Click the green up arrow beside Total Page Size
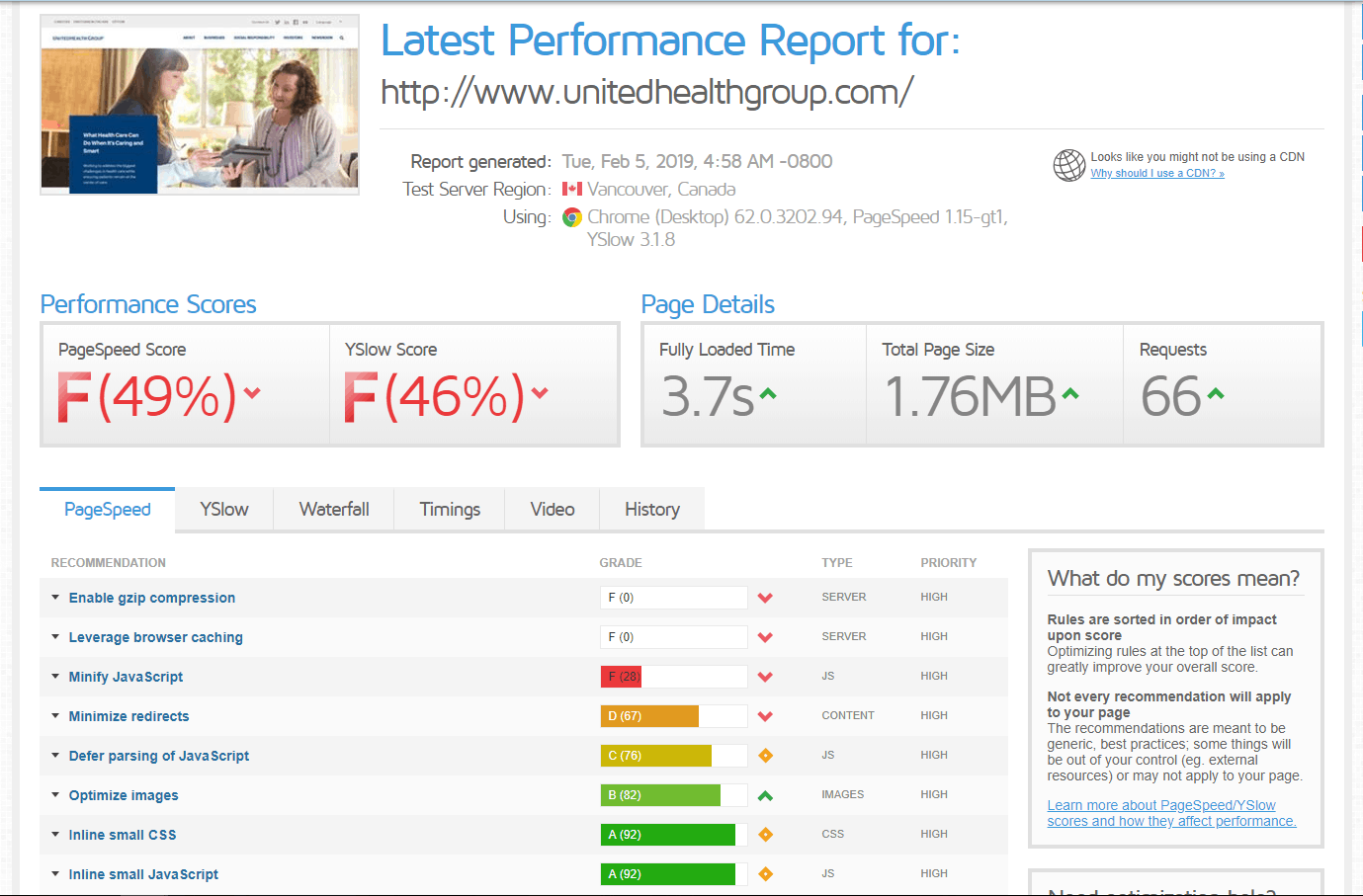 pos(1070,394)
